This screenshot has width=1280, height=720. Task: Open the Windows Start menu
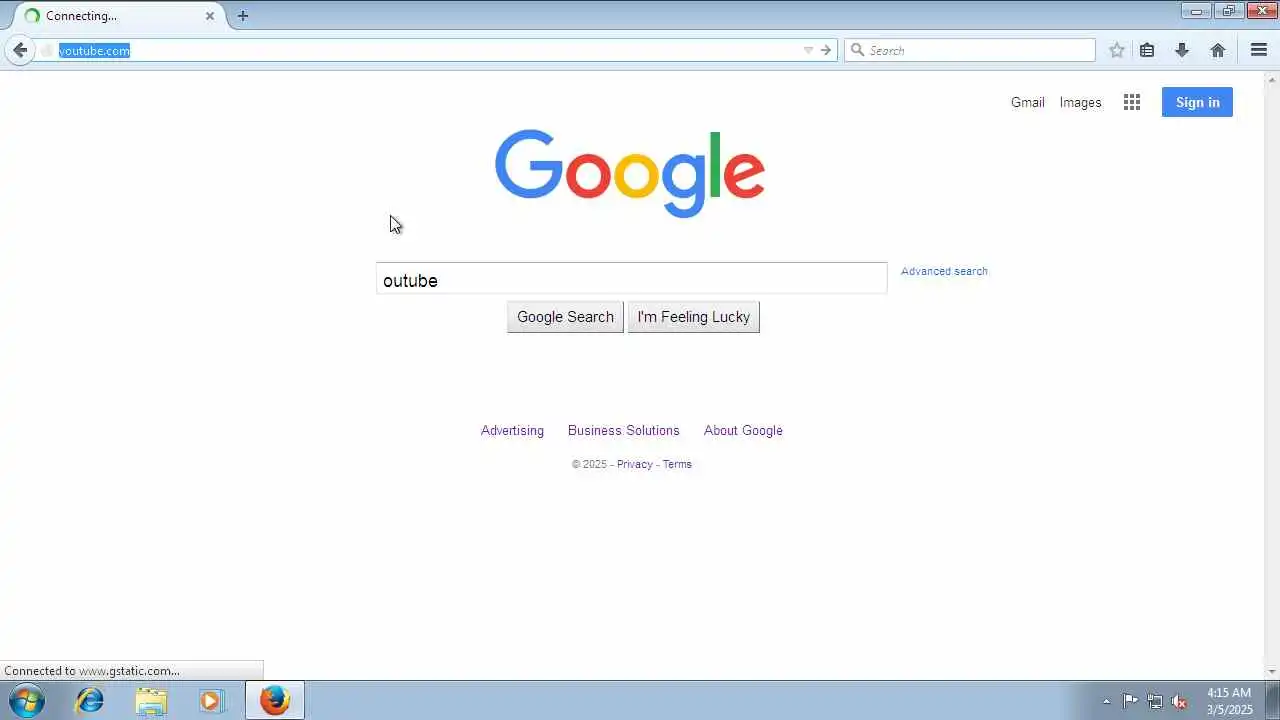[26, 700]
